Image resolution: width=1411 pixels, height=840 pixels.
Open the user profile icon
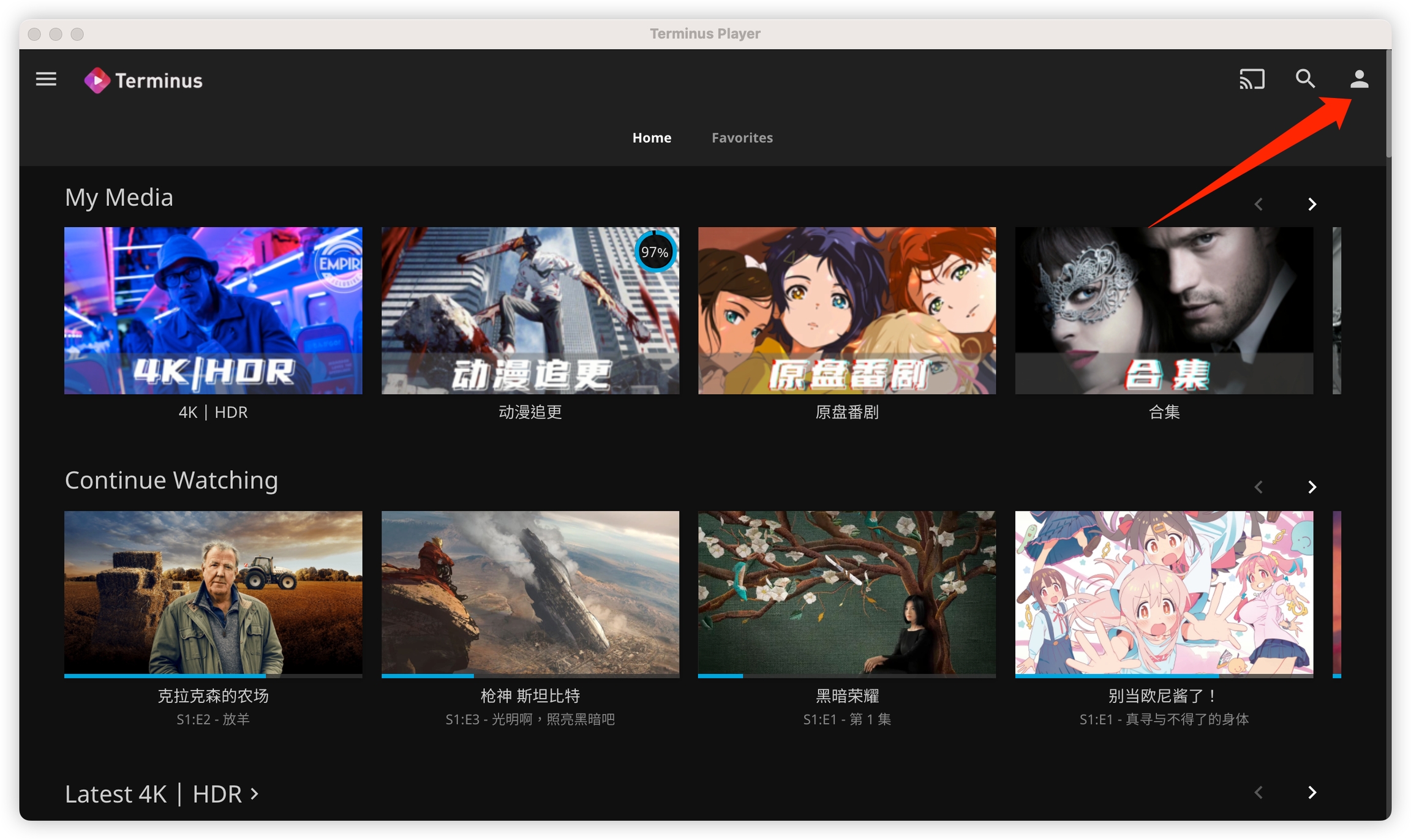(1358, 80)
